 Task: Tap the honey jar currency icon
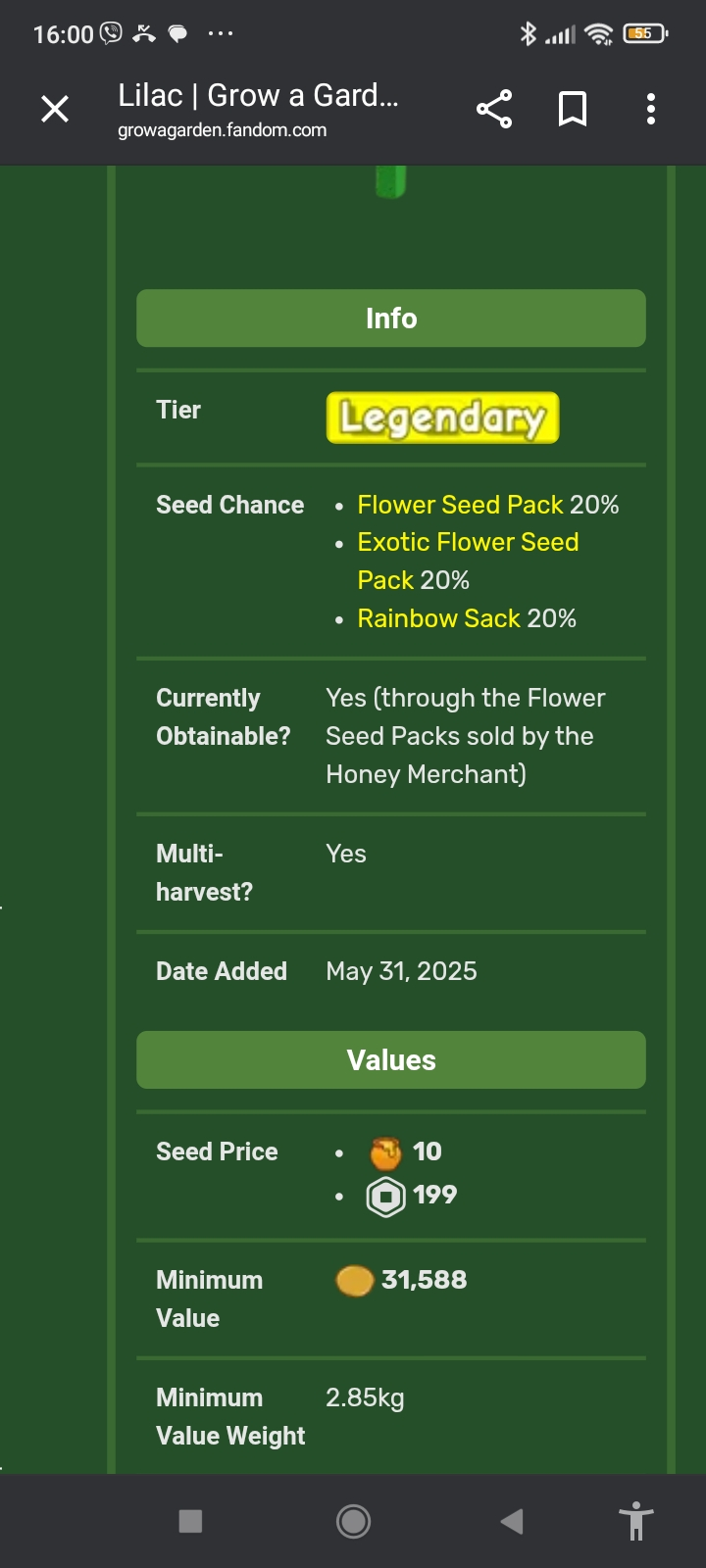pyautogui.click(x=385, y=1152)
